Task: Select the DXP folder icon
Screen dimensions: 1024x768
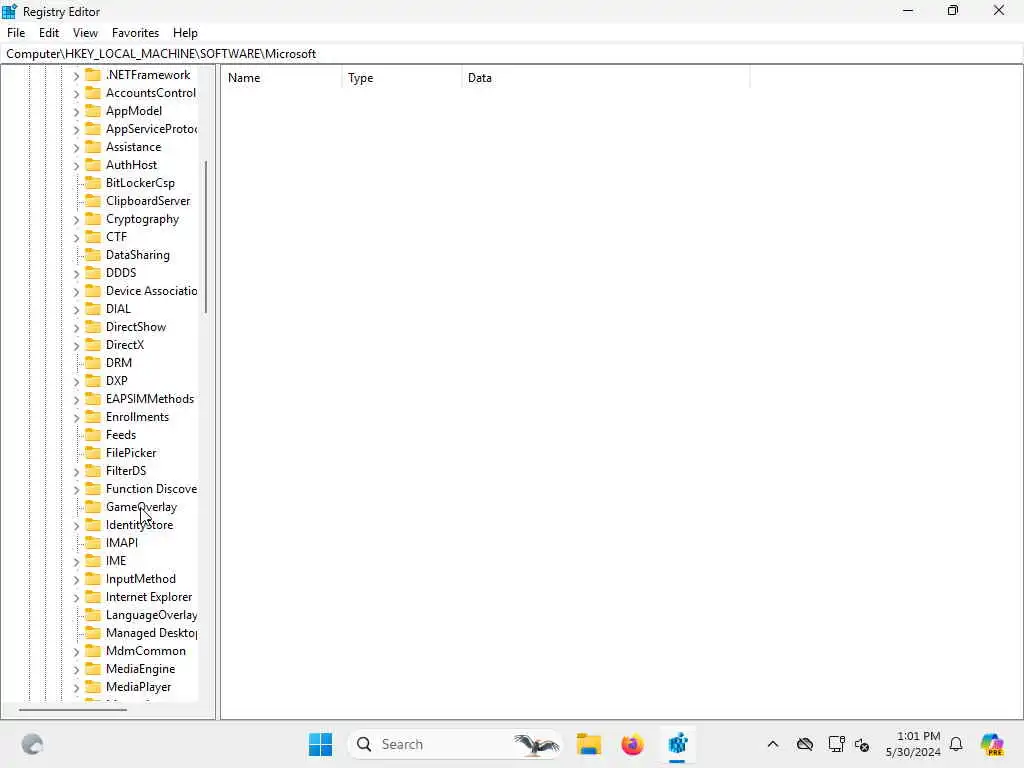Action: (93, 381)
